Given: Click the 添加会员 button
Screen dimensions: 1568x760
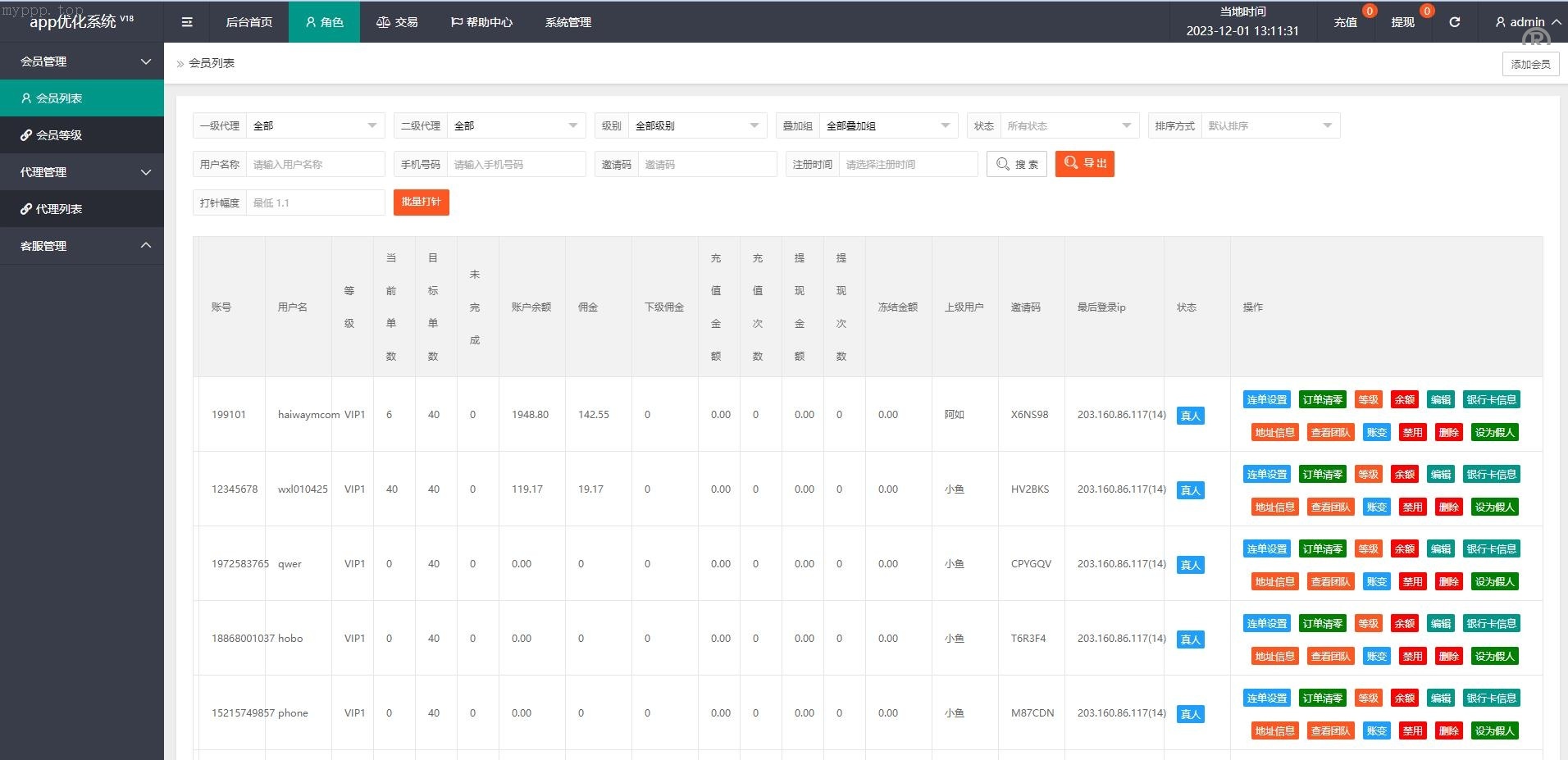Looking at the screenshot, I should [1530, 64].
